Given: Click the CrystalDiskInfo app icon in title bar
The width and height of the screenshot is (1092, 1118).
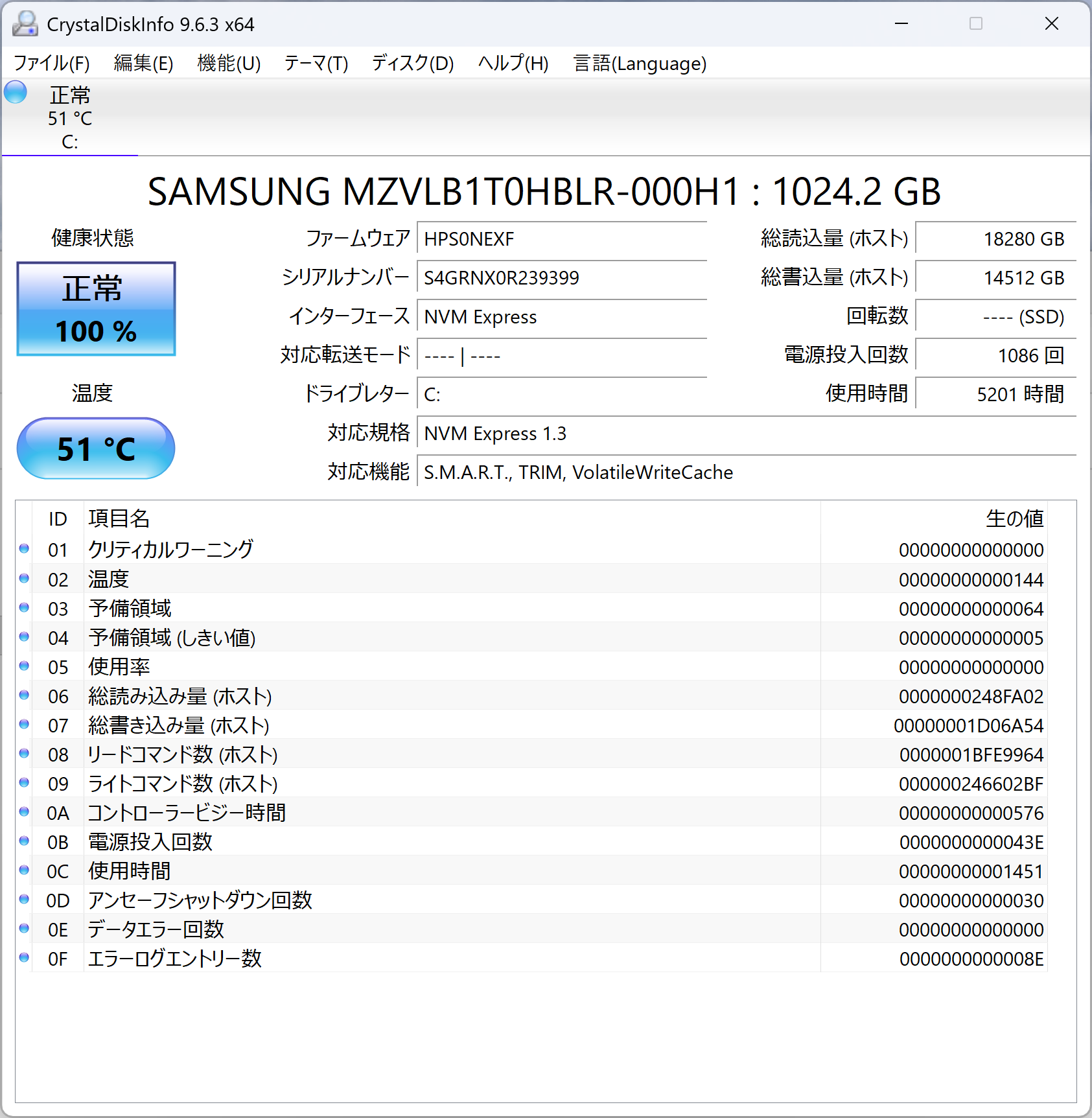Looking at the screenshot, I should point(25,24).
